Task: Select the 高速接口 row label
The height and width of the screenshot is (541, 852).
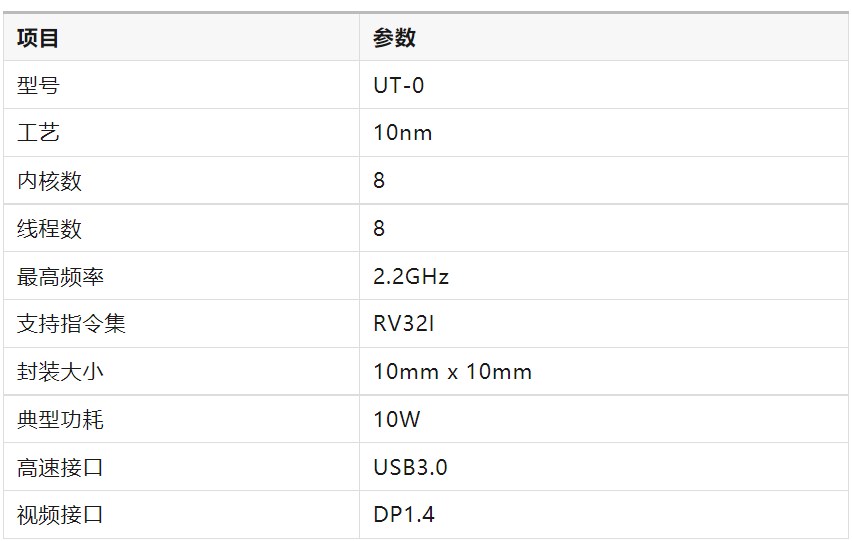Action: pos(60,468)
